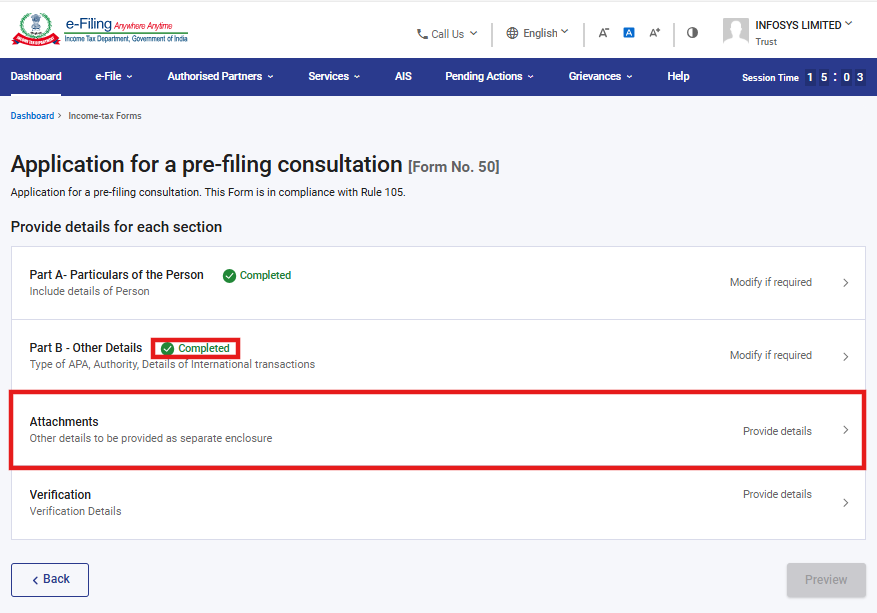This screenshot has width=877, height=613.
Task: Open the Services menu
Action: (334, 76)
